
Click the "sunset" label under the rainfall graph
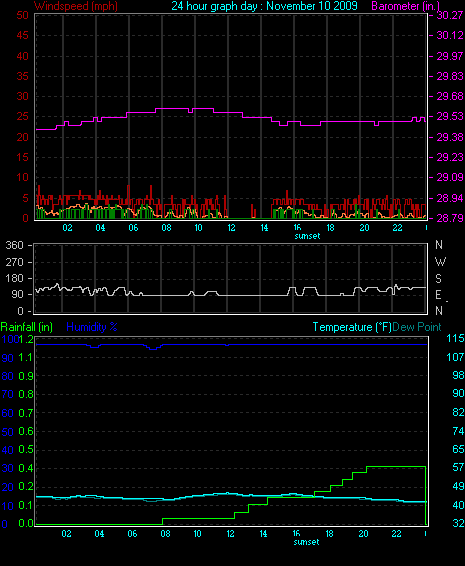(306, 542)
